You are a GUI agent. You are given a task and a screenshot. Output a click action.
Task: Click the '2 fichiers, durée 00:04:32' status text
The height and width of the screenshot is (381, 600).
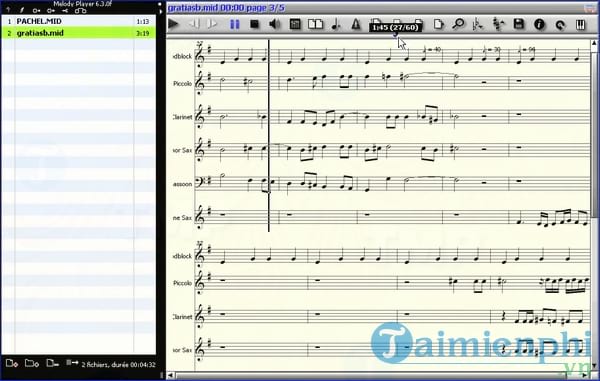coord(119,365)
